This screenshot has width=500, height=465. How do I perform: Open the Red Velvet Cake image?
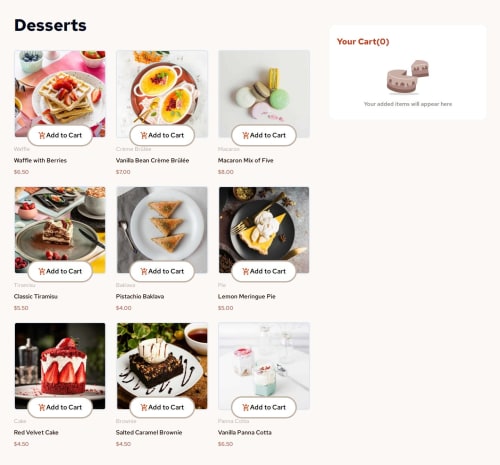coord(60,366)
